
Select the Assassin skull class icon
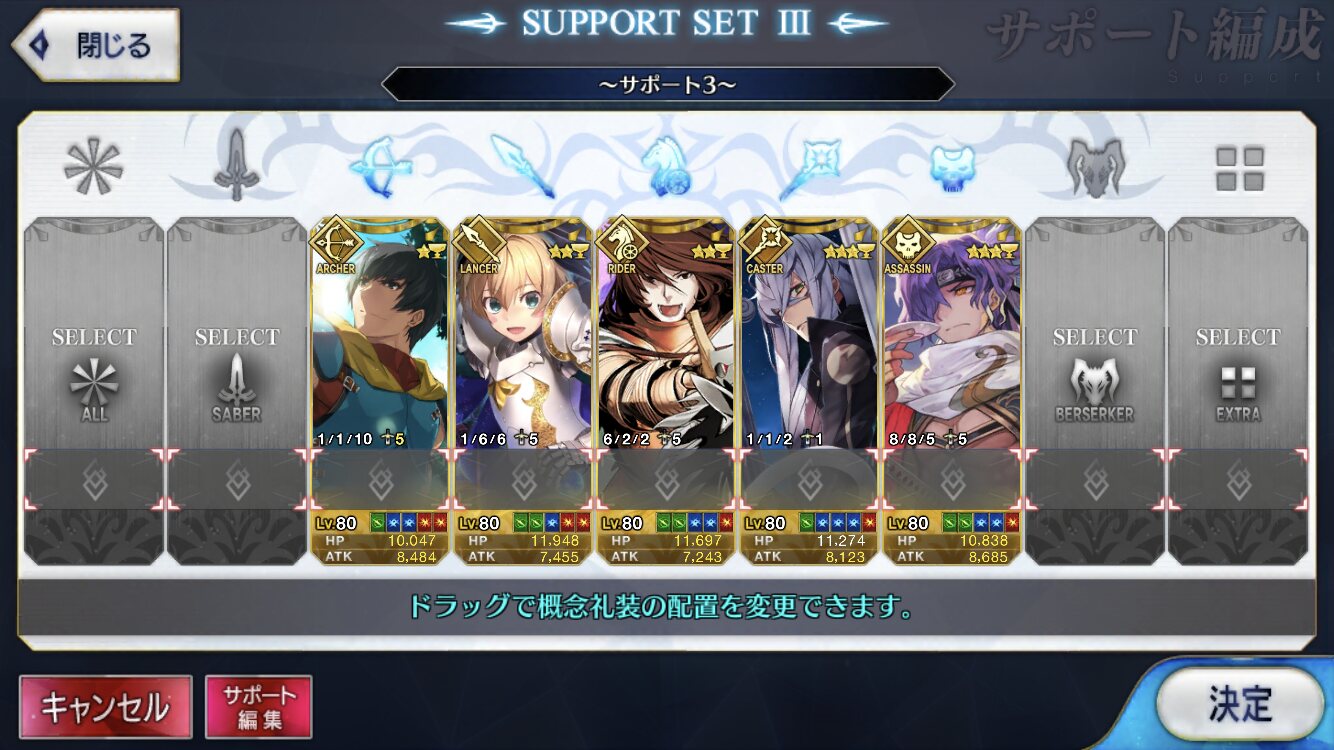[x=952, y=167]
